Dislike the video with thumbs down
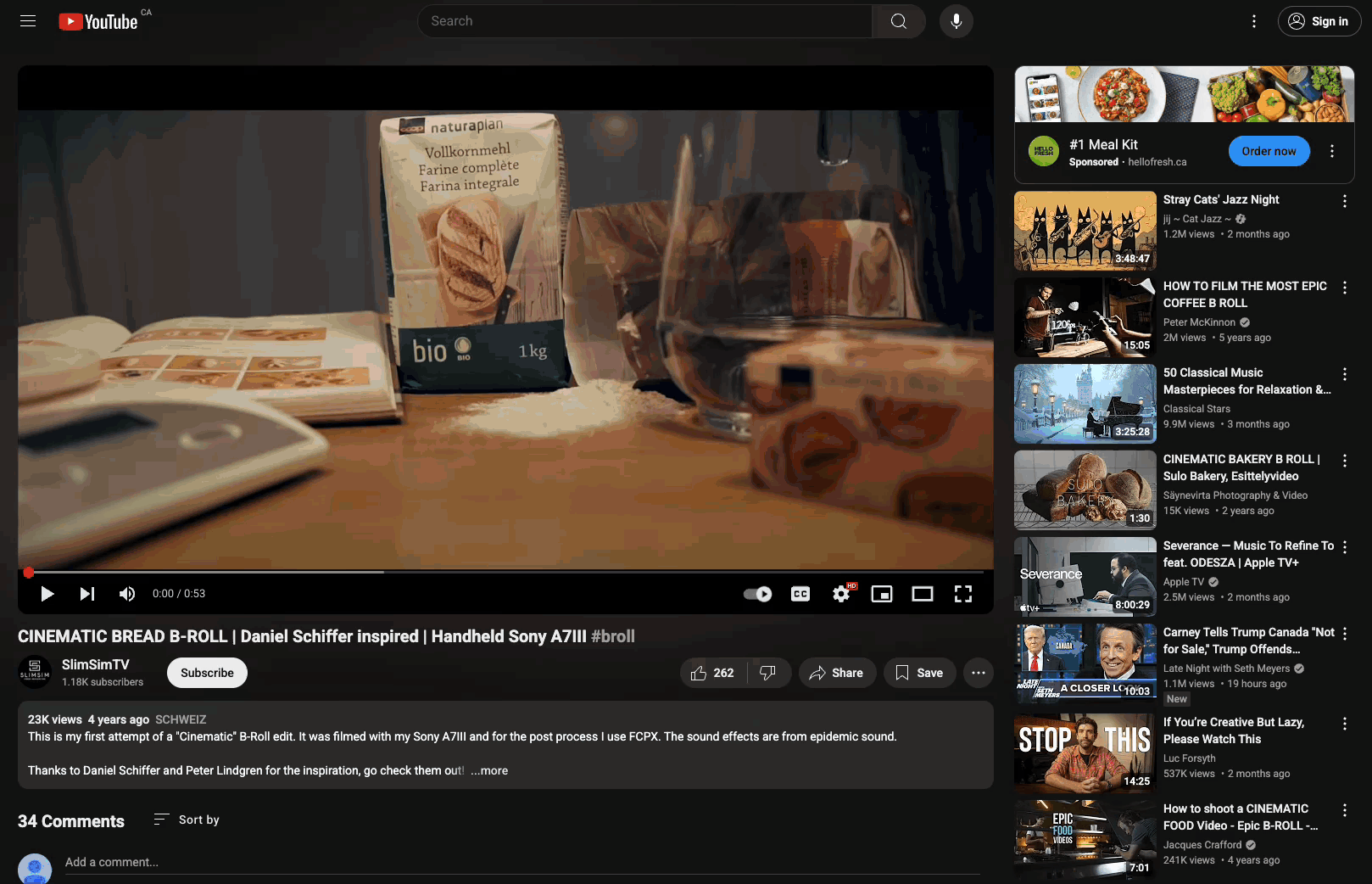 (x=768, y=673)
